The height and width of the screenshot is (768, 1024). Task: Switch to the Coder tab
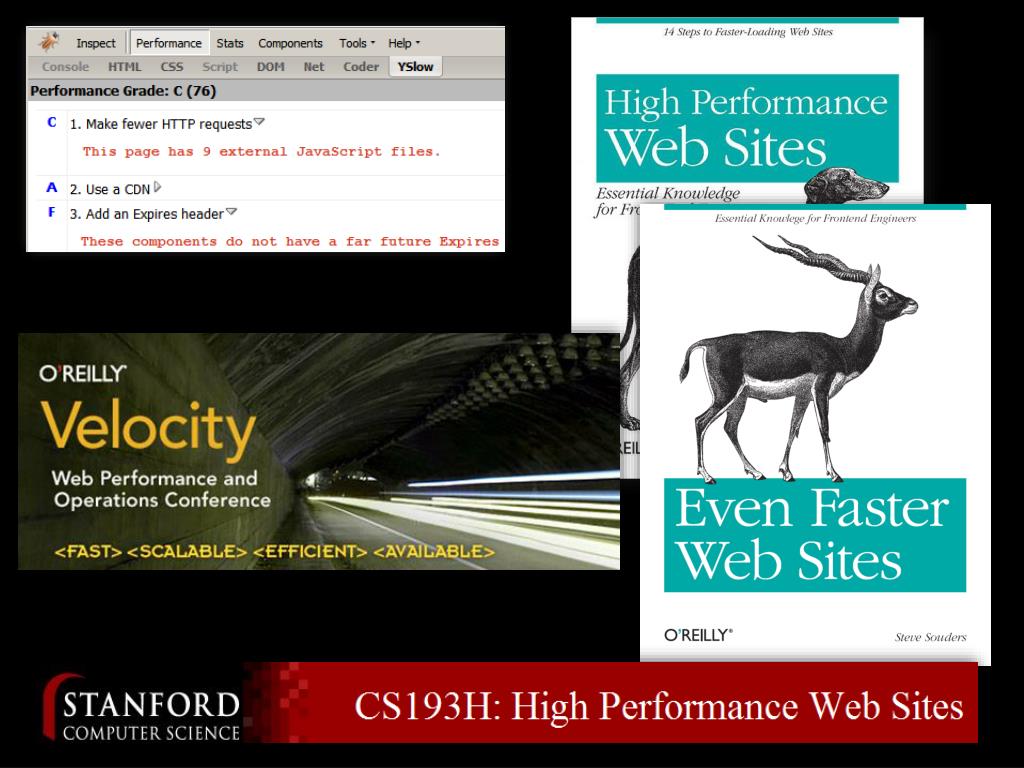pyautogui.click(x=361, y=67)
